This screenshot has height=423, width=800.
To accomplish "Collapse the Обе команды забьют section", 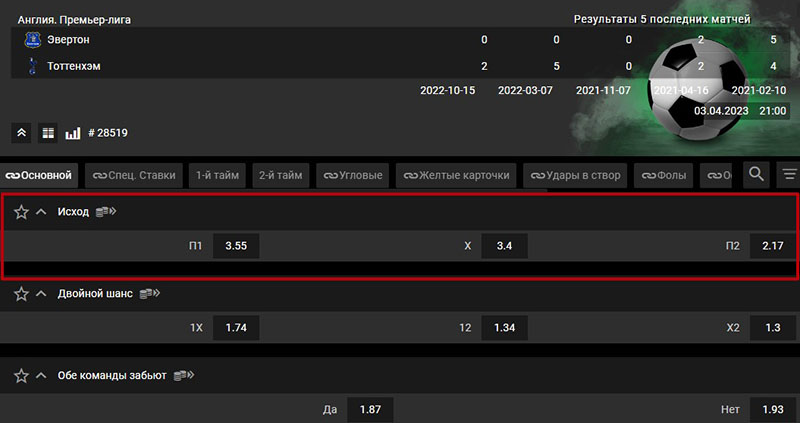I will [41, 375].
